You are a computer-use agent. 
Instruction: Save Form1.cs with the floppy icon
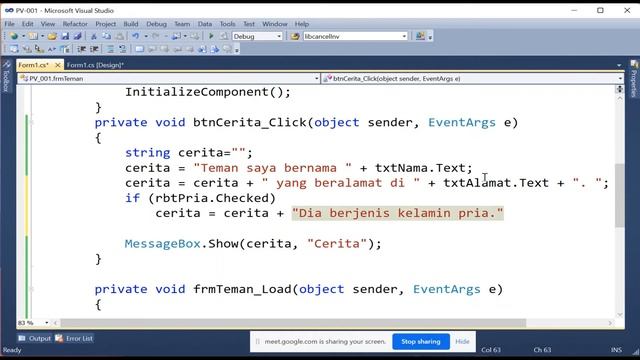coord(65,36)
